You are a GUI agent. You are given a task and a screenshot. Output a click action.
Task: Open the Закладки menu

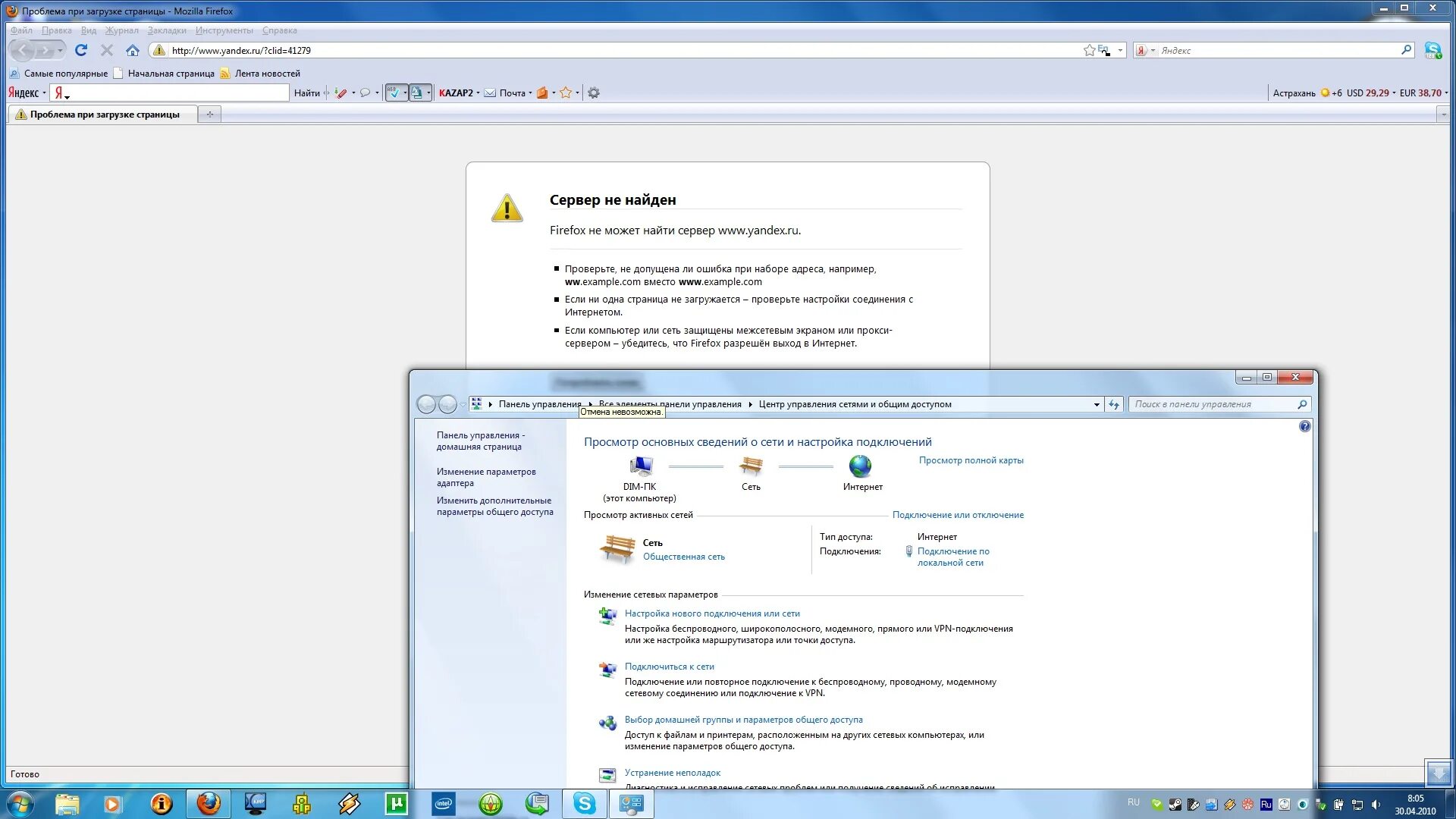[x=167, y=30]
